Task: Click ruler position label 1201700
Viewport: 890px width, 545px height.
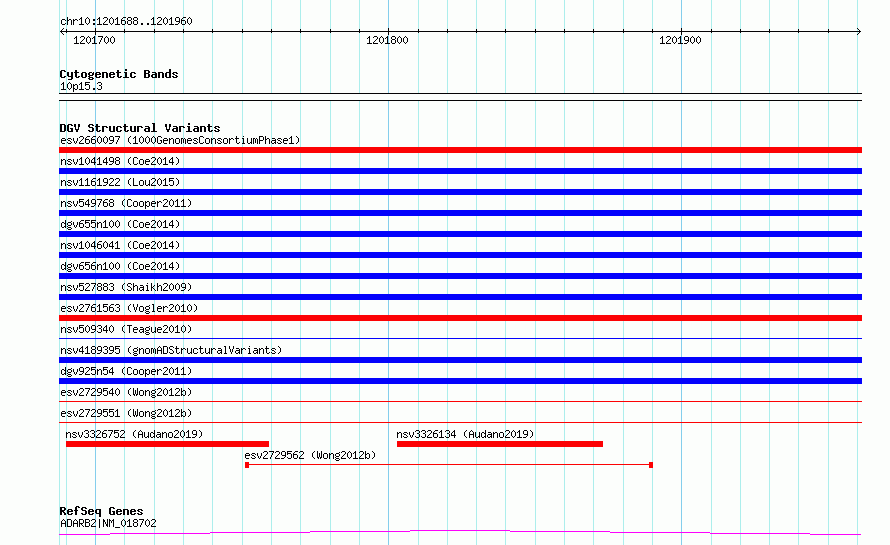Action: [x=94, y=40]
